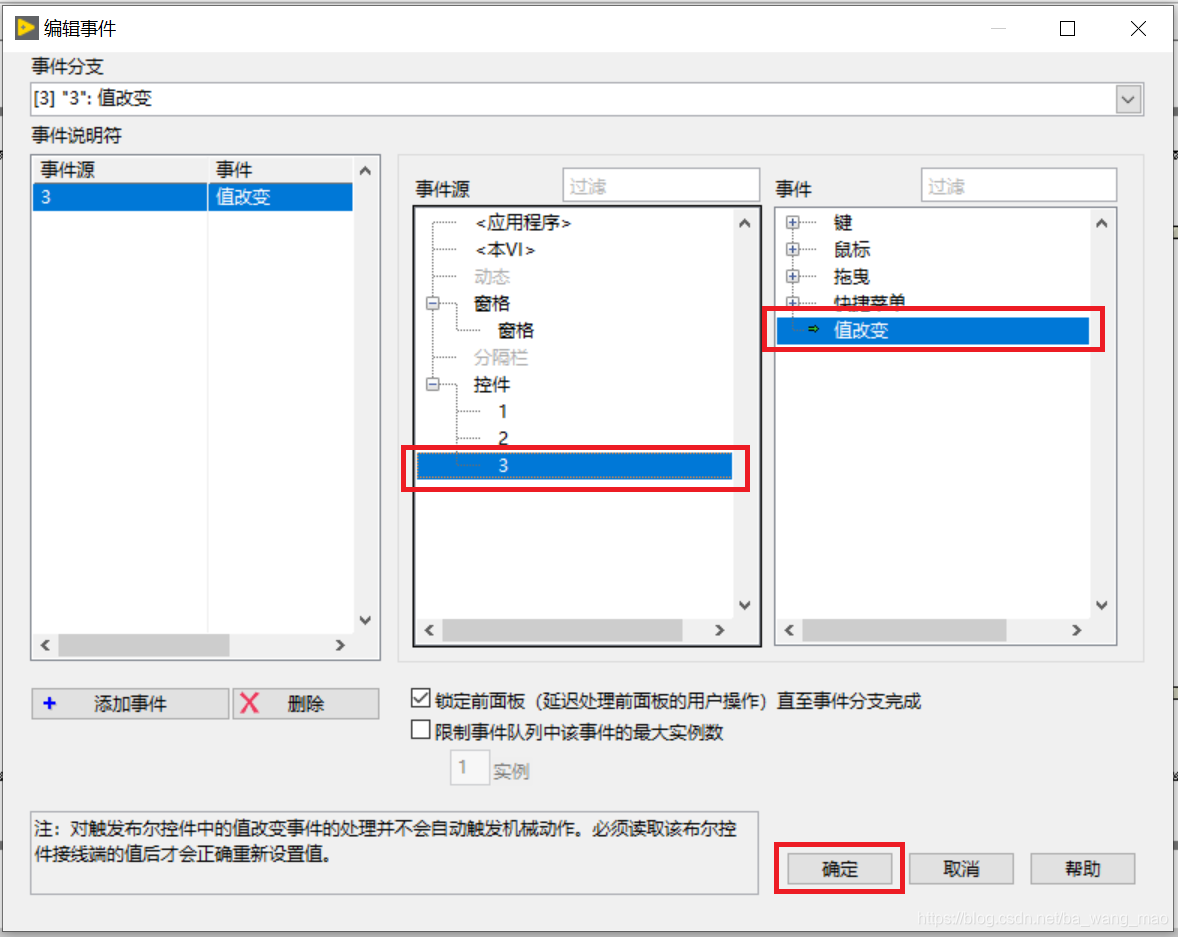This screenshot has width=1178, height=937.
Task: Maximize the 编辑事件 dialog window
Action: [x=1067, y=29]
